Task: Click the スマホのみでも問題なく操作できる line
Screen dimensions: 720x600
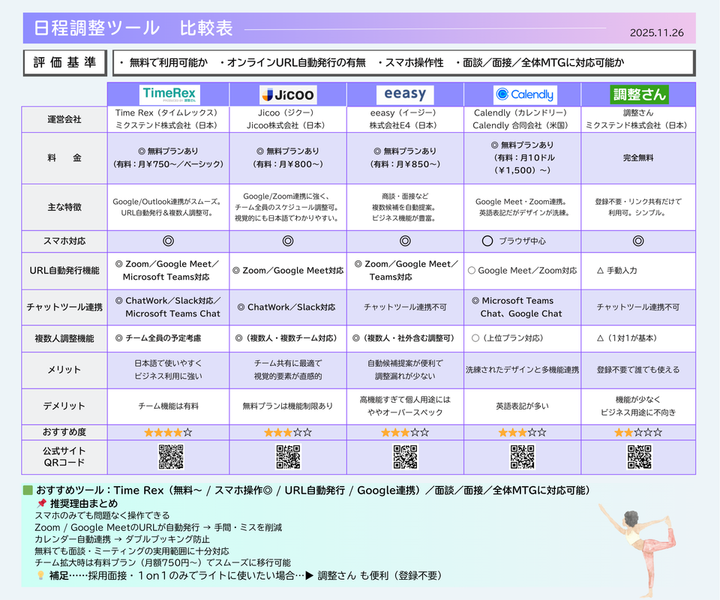Action: 102,515
